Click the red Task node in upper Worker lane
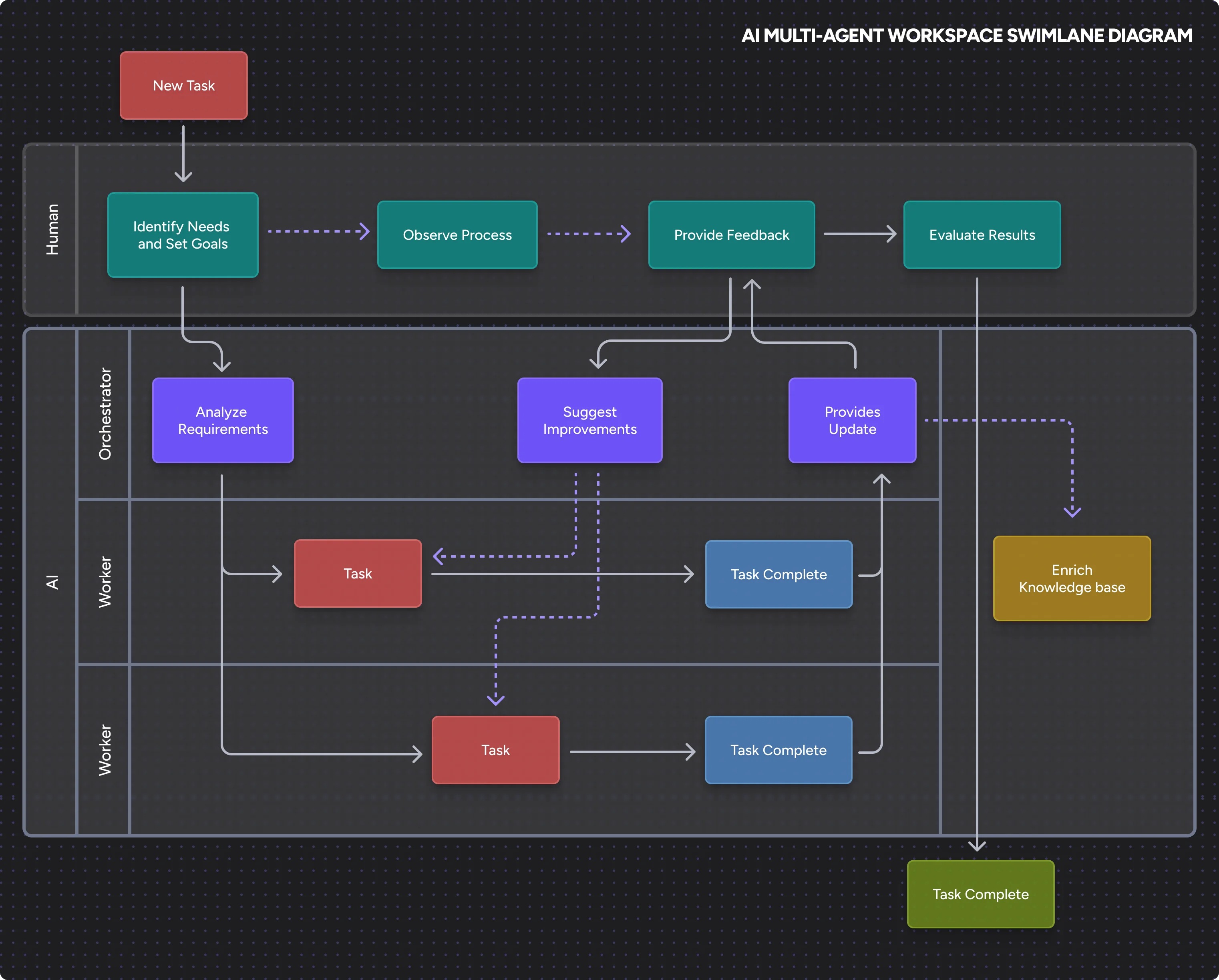The width and height of the screenshot is (1219, 980). 358,574
